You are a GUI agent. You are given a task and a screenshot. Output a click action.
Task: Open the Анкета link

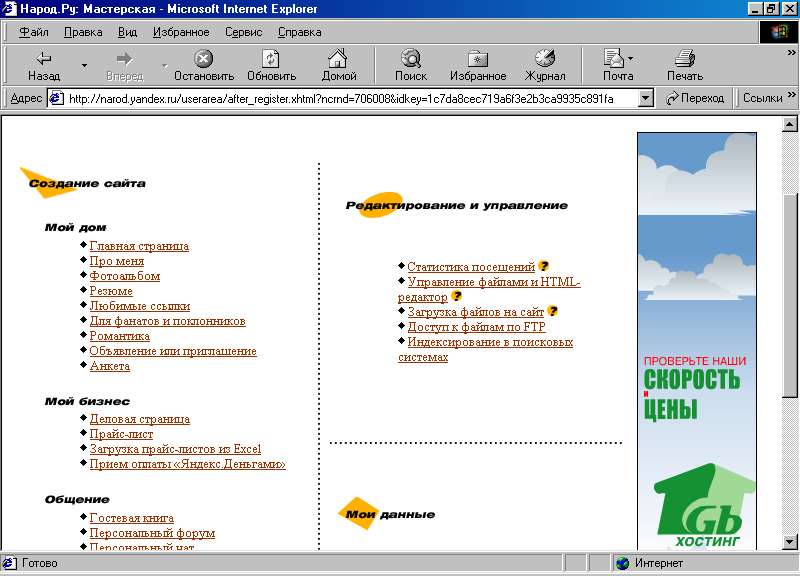point(110,366)
